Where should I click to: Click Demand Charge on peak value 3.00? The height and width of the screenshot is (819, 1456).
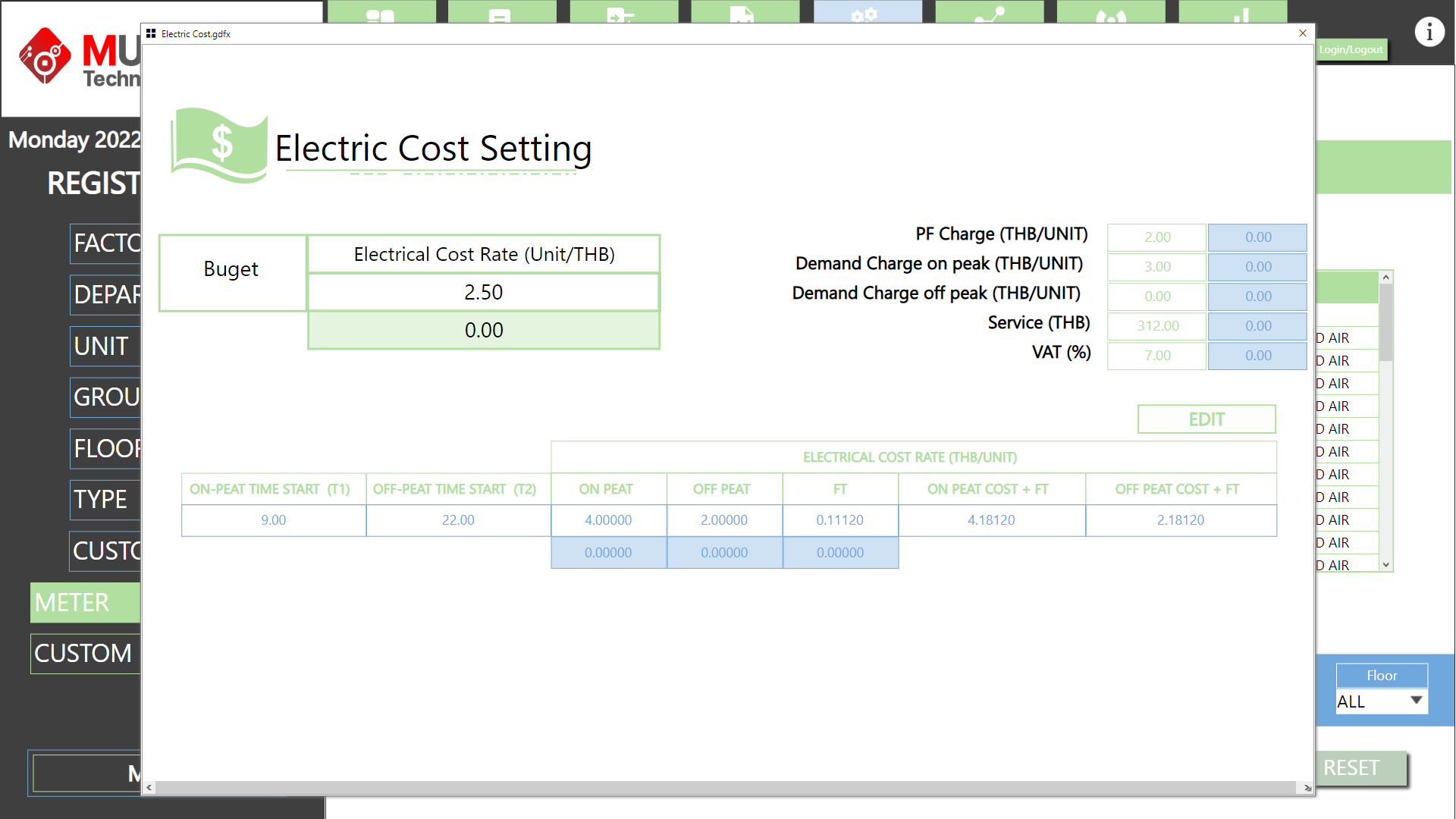[x=1156, y=267]
